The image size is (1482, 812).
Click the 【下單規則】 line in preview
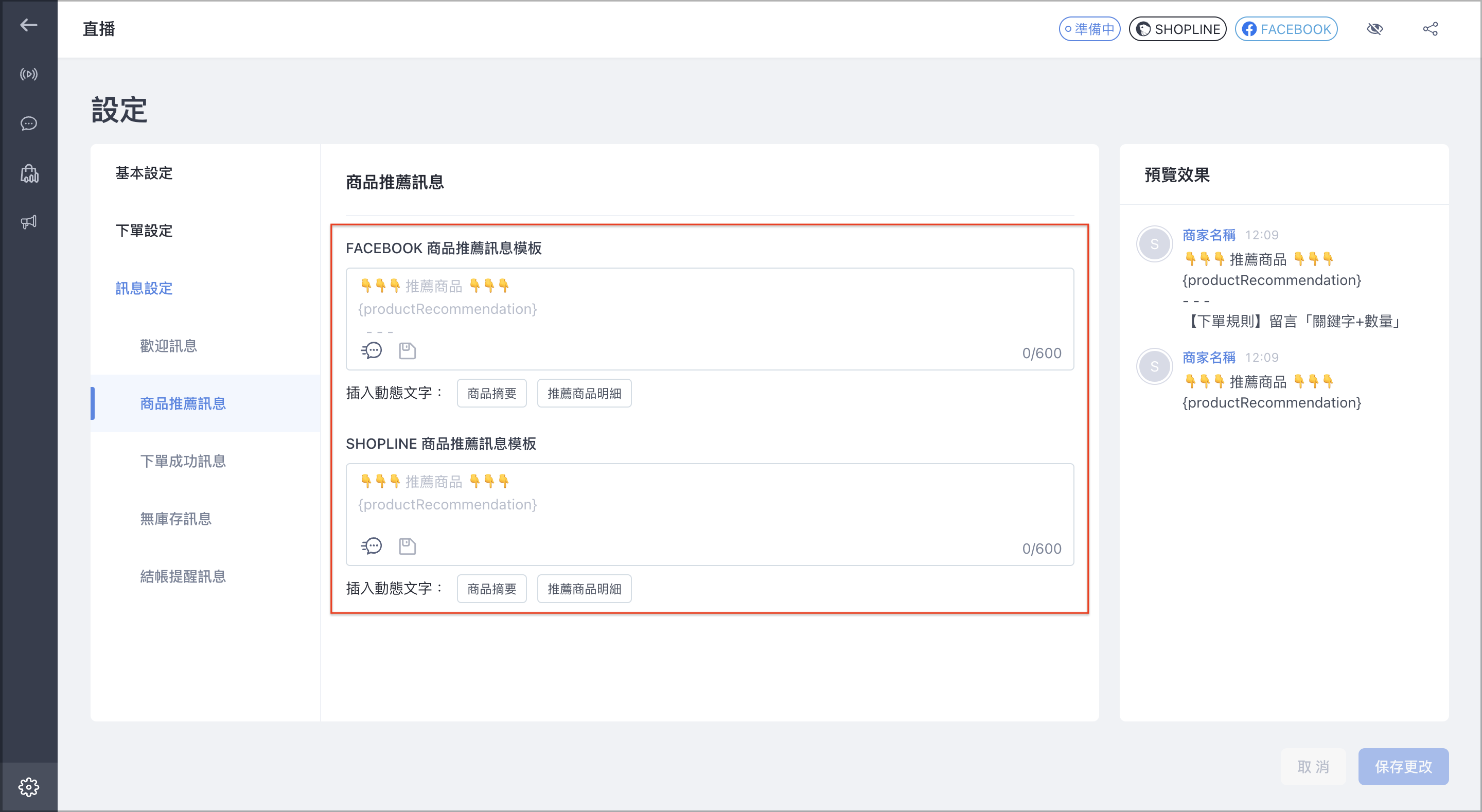pyautogui.click(x=1293, y=321)
